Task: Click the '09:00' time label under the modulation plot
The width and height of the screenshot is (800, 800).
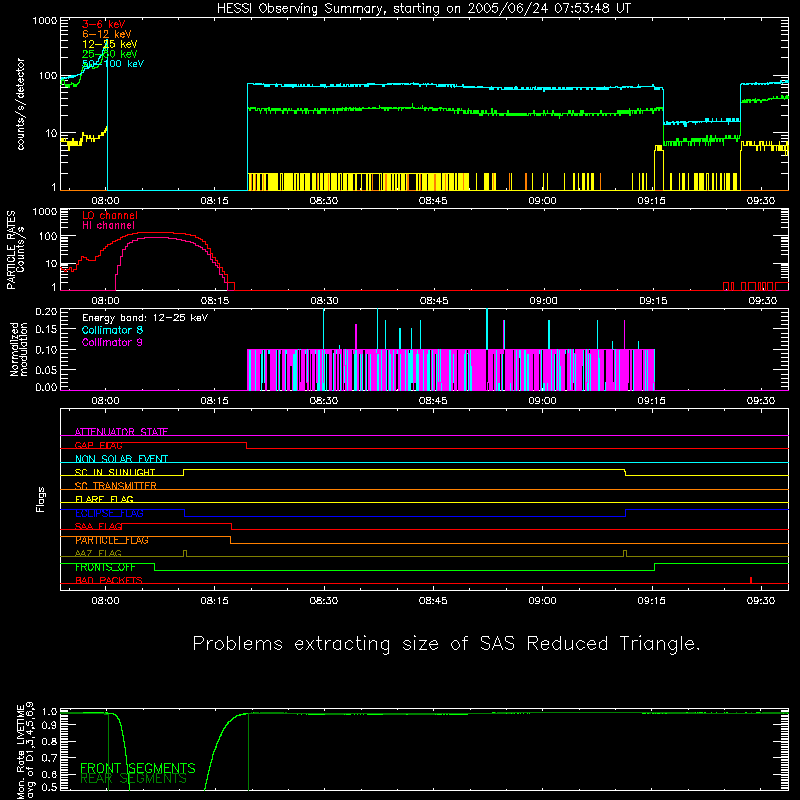Action: (x=542, y=401)
